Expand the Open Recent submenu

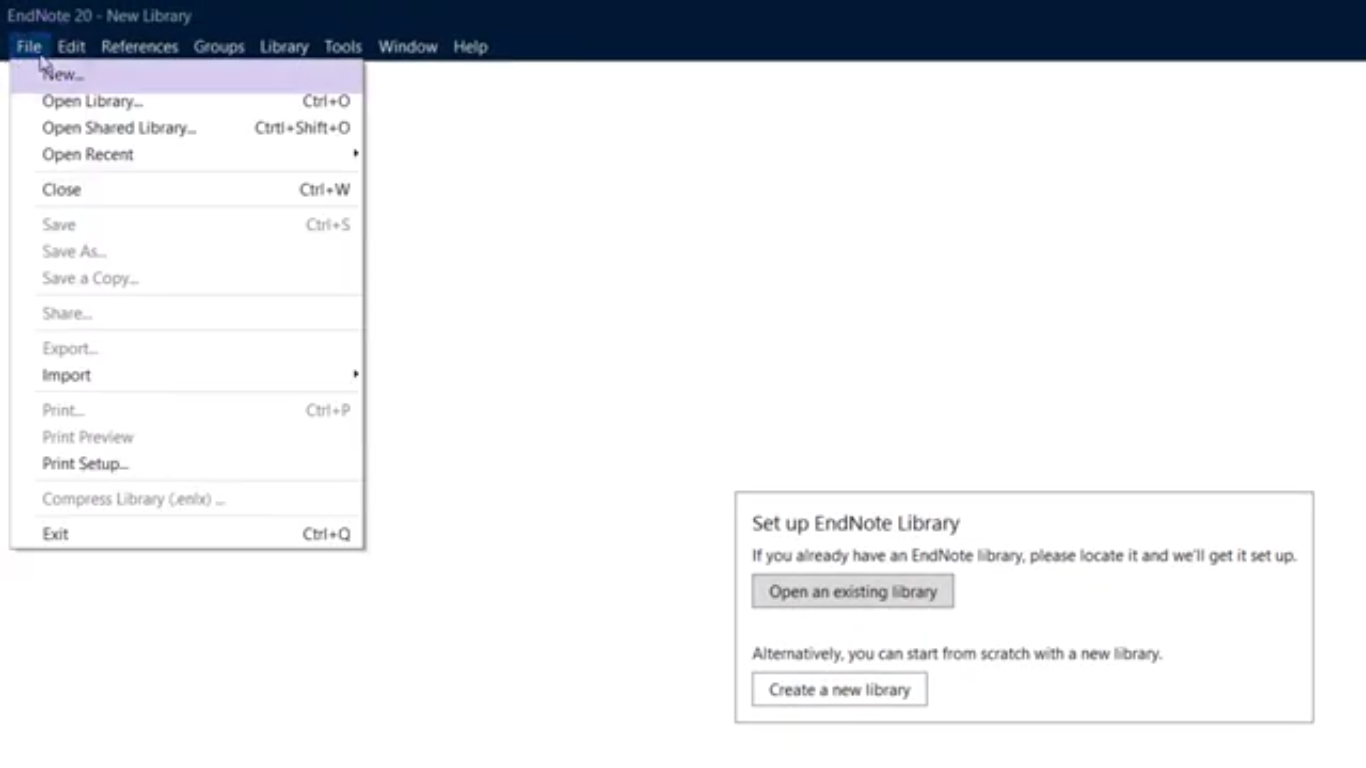point(187,155)
